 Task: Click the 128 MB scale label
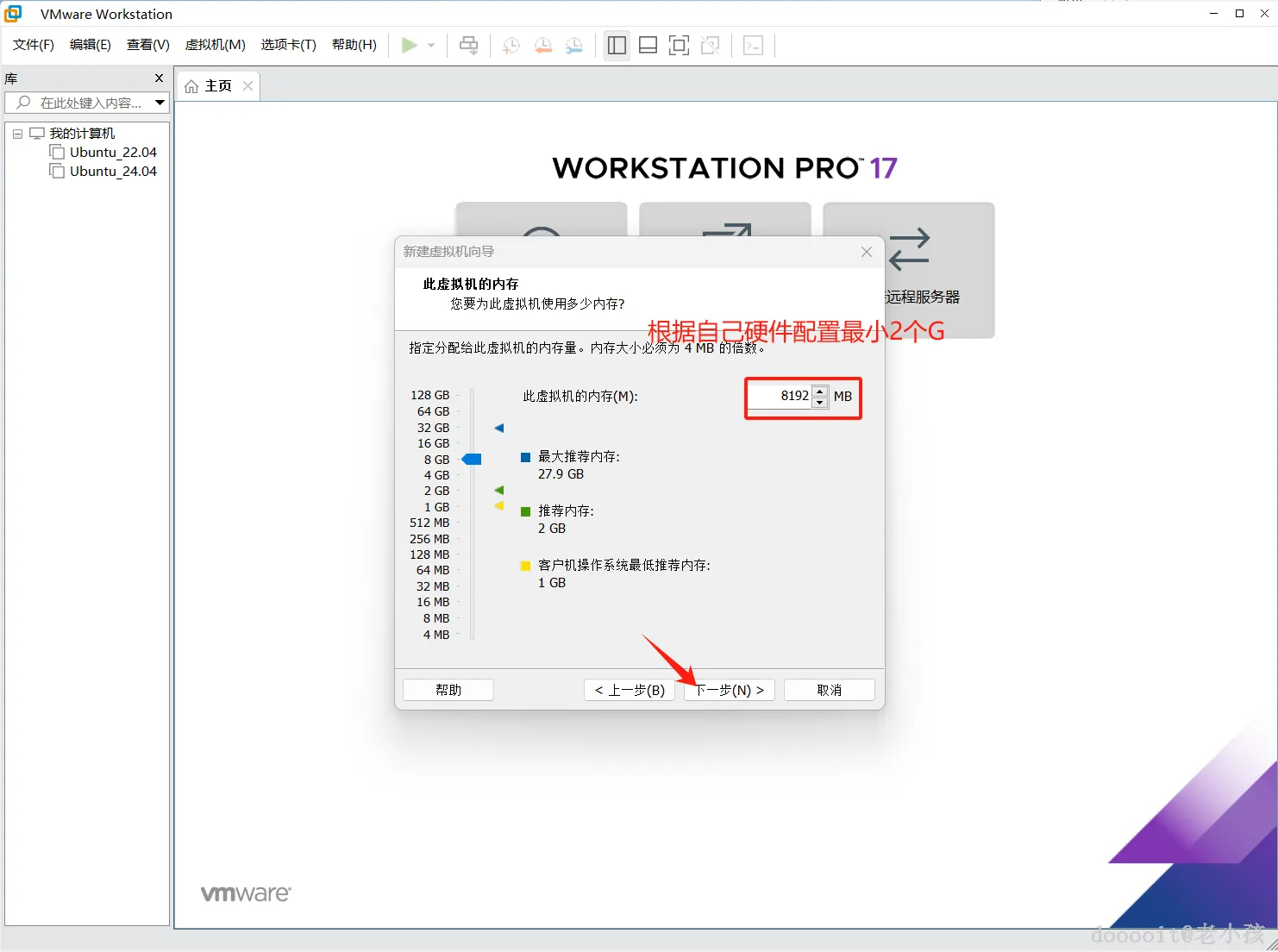[429, 554]
